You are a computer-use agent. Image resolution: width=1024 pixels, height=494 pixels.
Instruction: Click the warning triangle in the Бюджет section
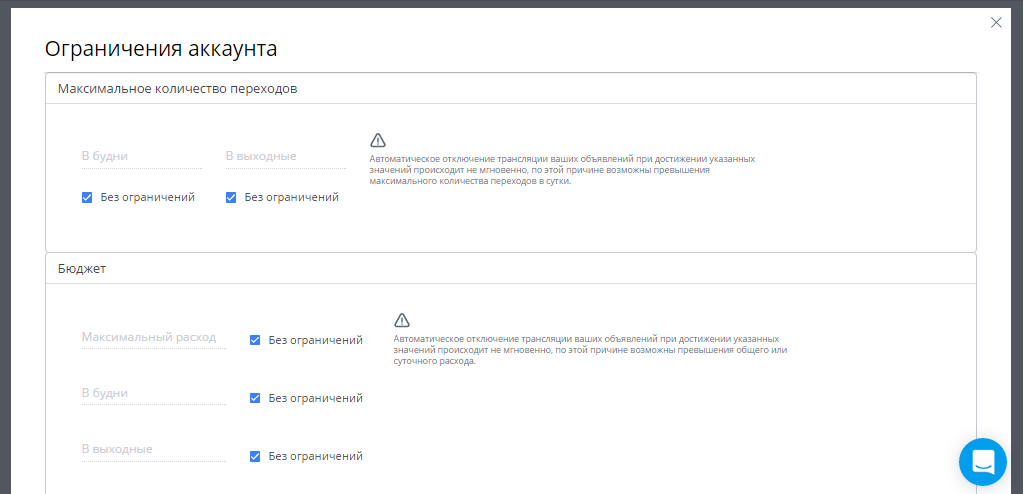click(402, 320)
